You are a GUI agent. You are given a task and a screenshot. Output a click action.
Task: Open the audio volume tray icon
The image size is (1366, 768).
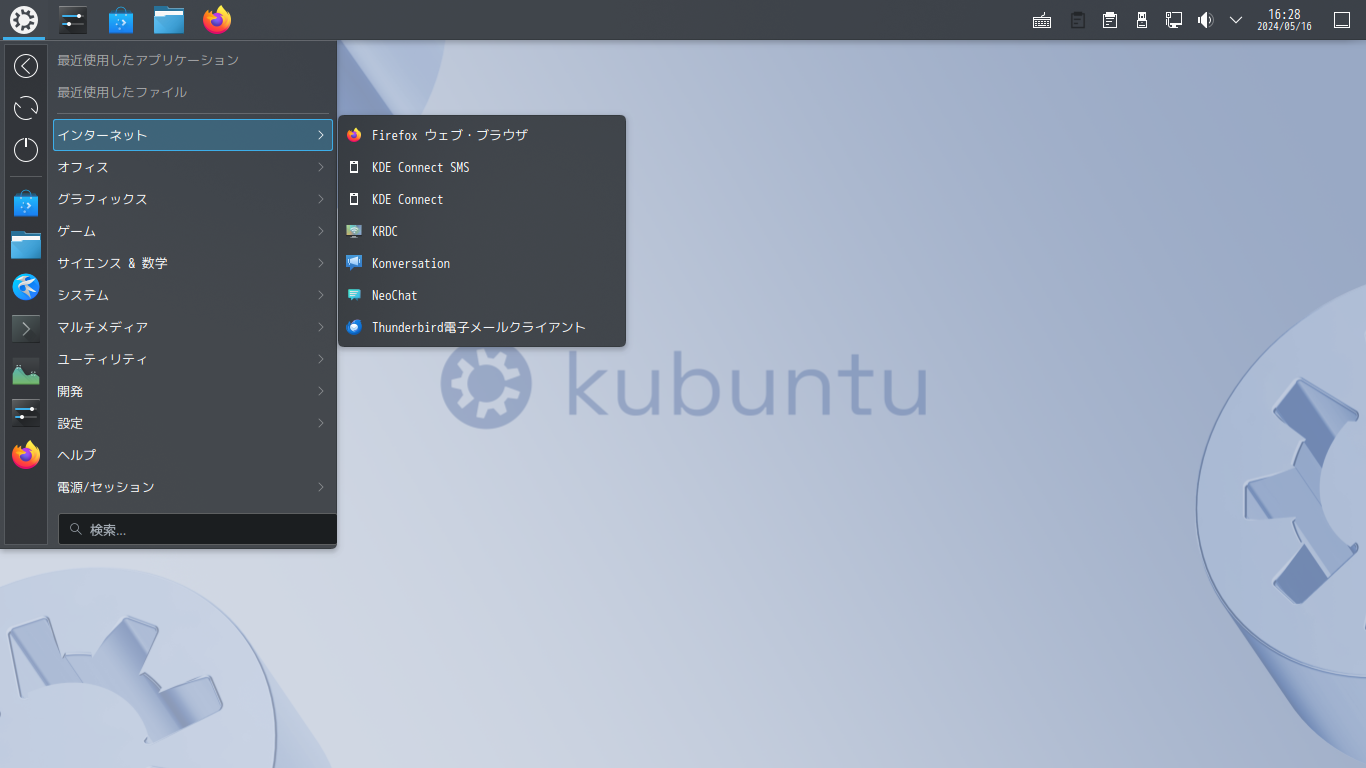[x=1205, y=20]
